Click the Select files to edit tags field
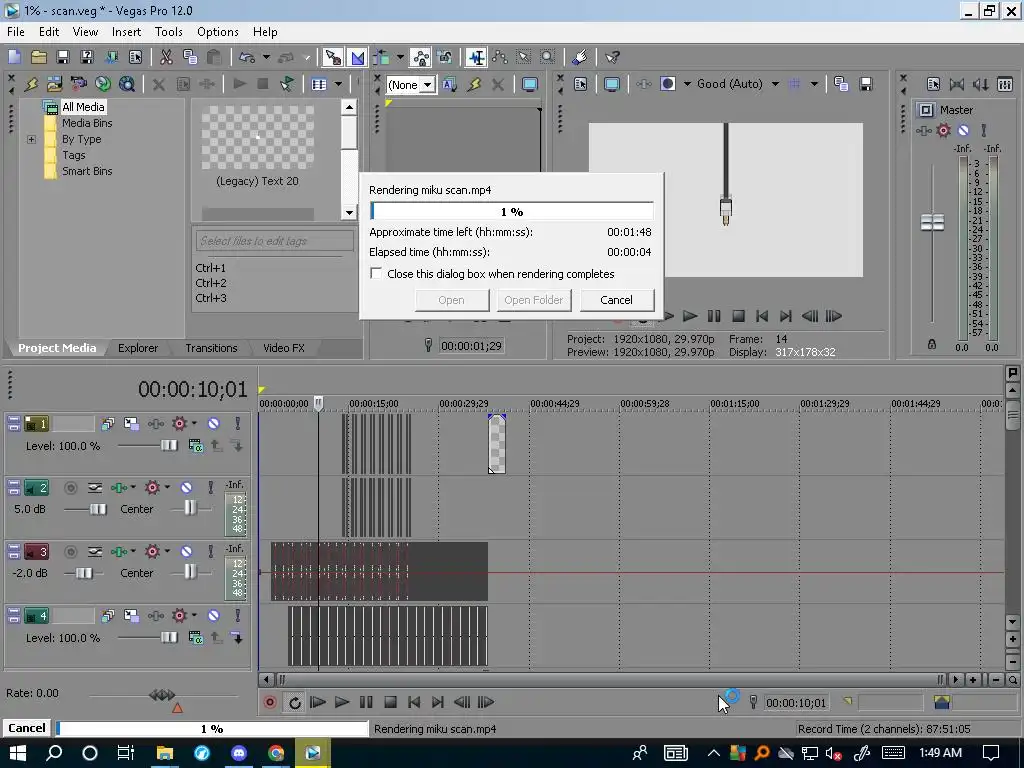Image resolution: width=1024 pixels, height=768 pixels. pyautogui.click(x=274, y=241)
